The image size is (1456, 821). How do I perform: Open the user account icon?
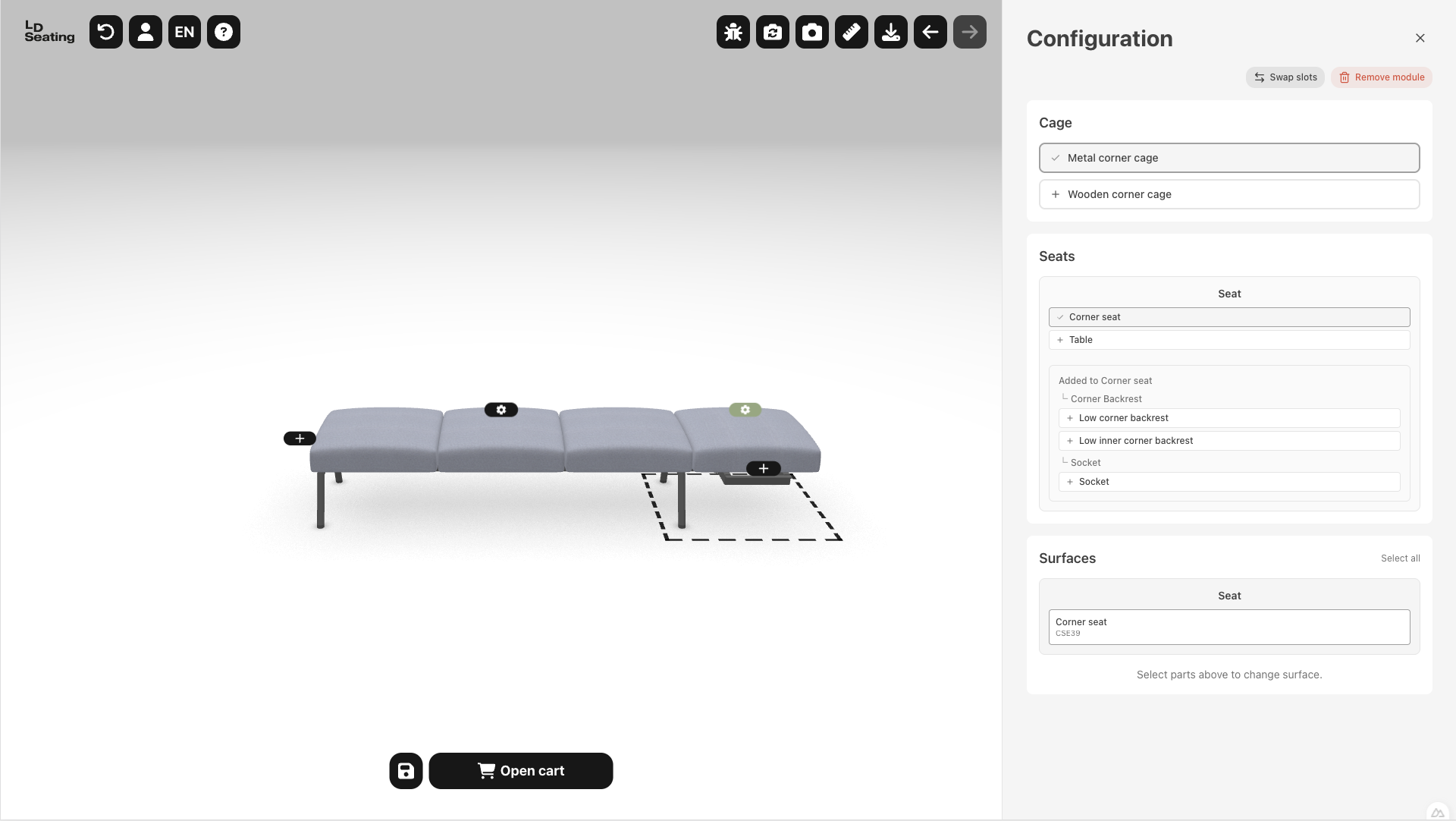click(x=146, y=32)
